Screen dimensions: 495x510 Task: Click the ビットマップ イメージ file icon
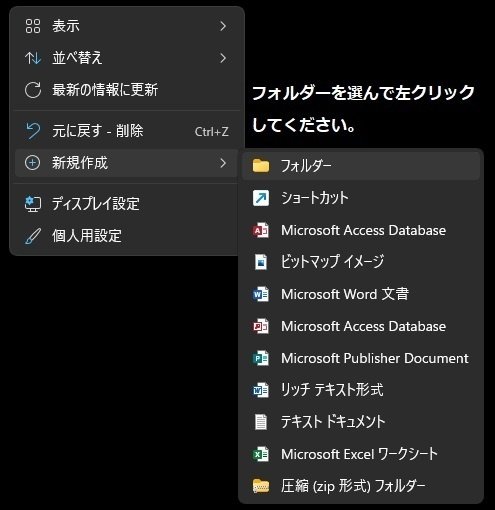tap(261, 262)
